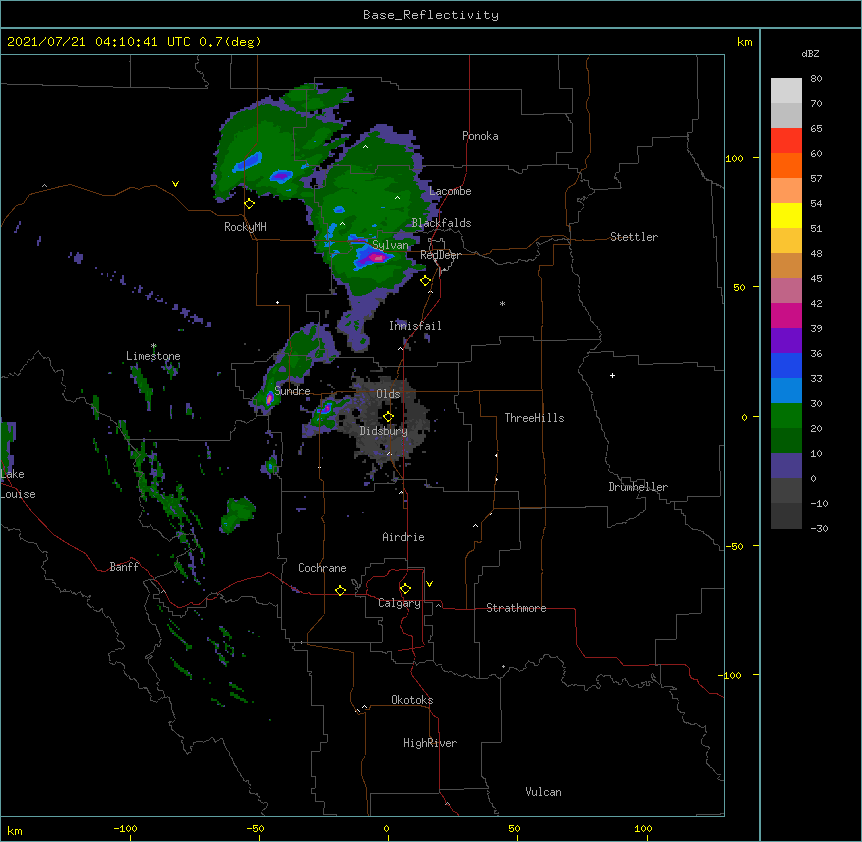
Task: Select the yellow V marker east of Calgary
Action: tap(429, 584)
